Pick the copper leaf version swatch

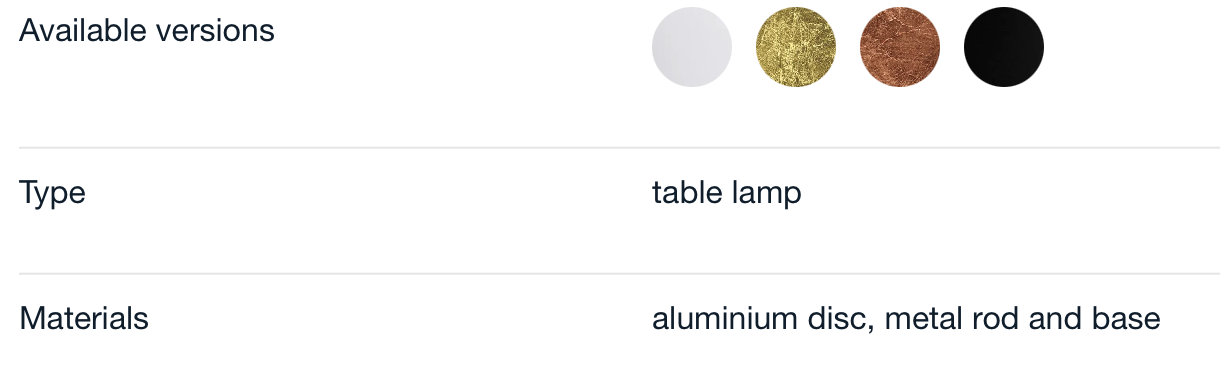[x=900, y=47]
